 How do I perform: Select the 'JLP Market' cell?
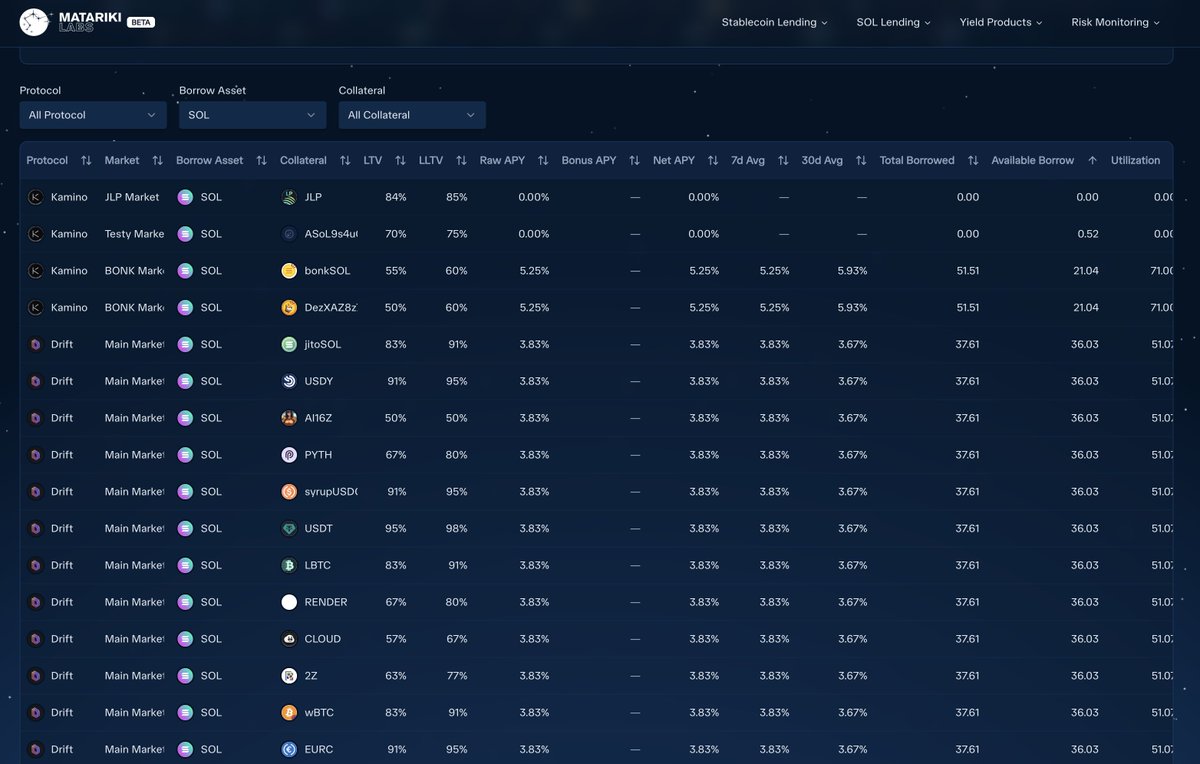click(132, 197)
